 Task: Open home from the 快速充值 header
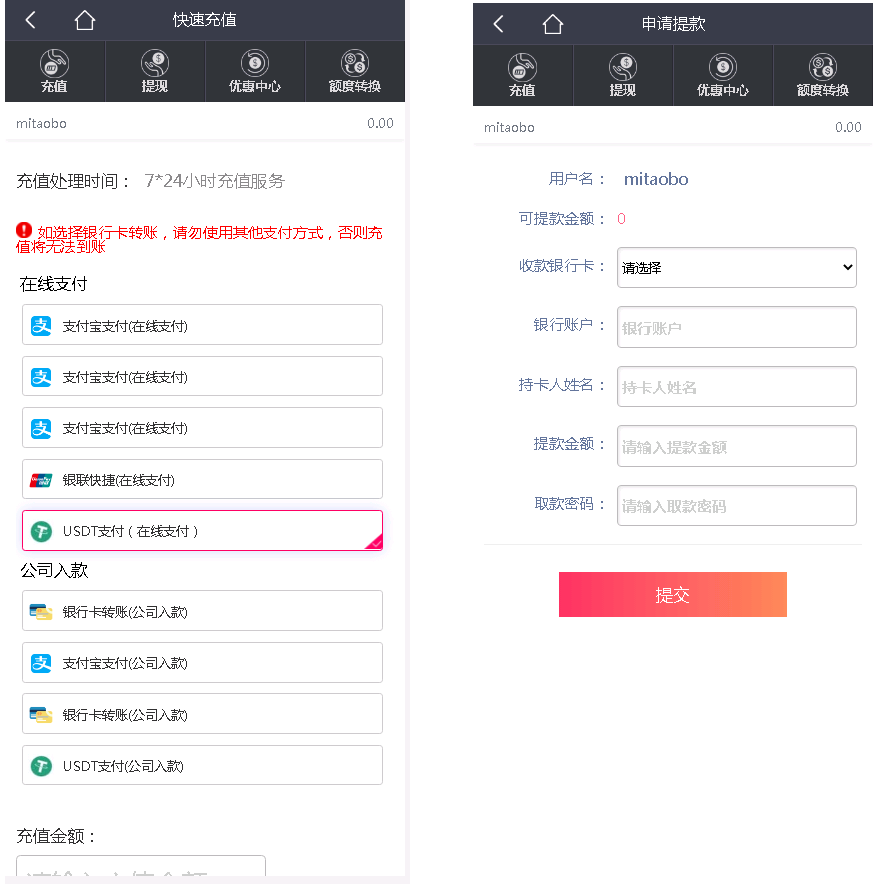tap(85, 20)
